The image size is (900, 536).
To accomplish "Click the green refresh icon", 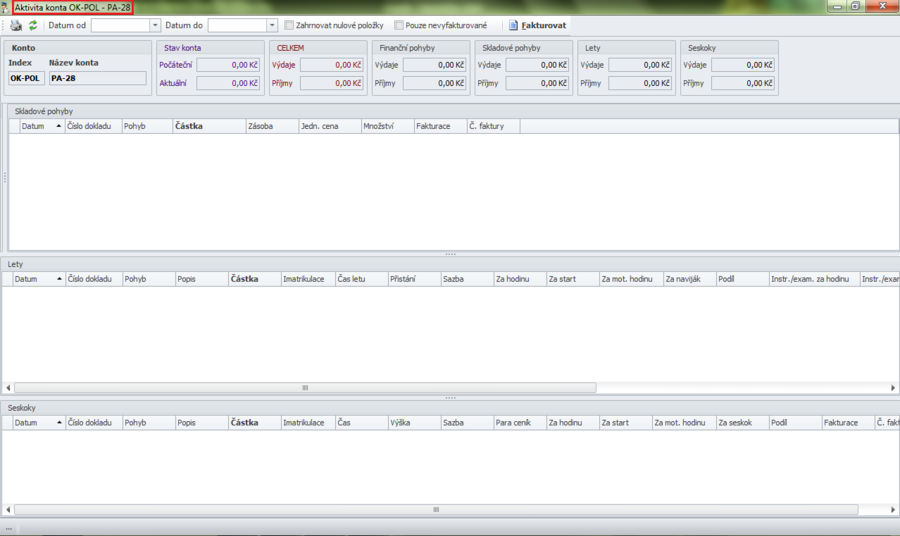I will [33, 25].
